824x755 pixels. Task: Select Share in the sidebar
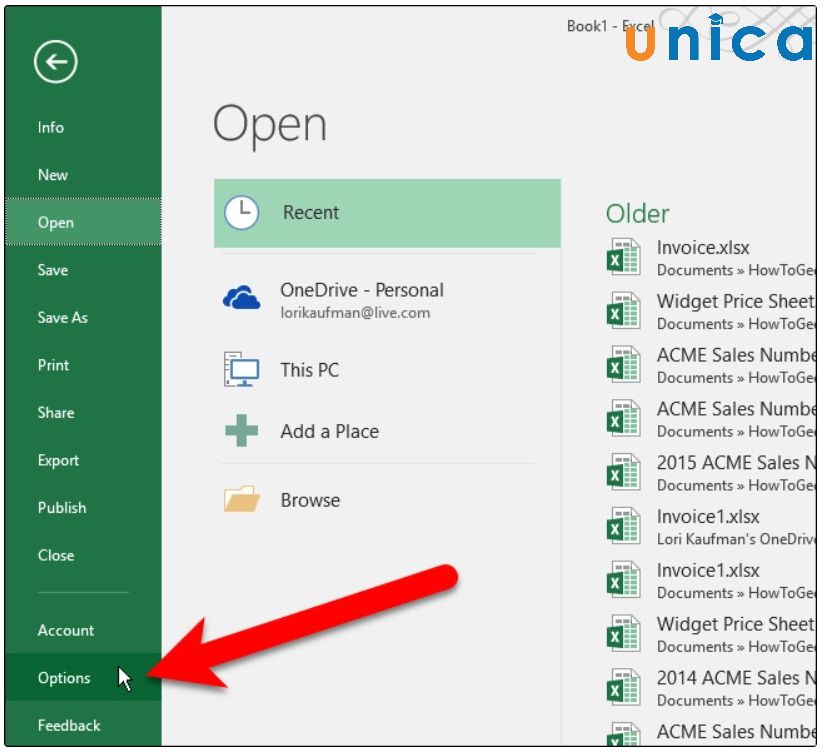(83, 412)
